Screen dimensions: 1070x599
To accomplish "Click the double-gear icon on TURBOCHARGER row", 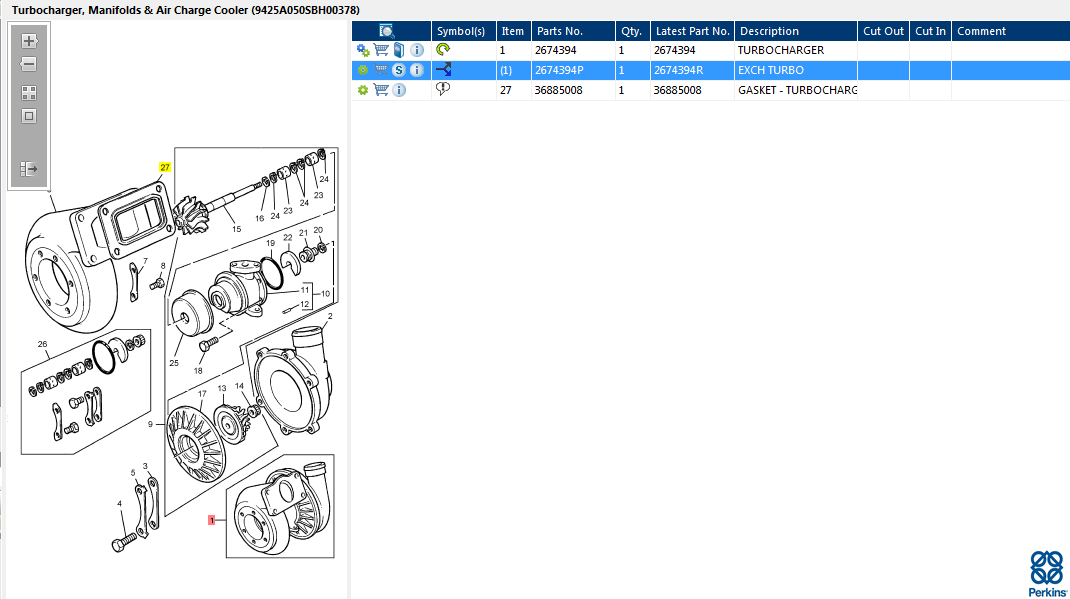I will 363,50.
